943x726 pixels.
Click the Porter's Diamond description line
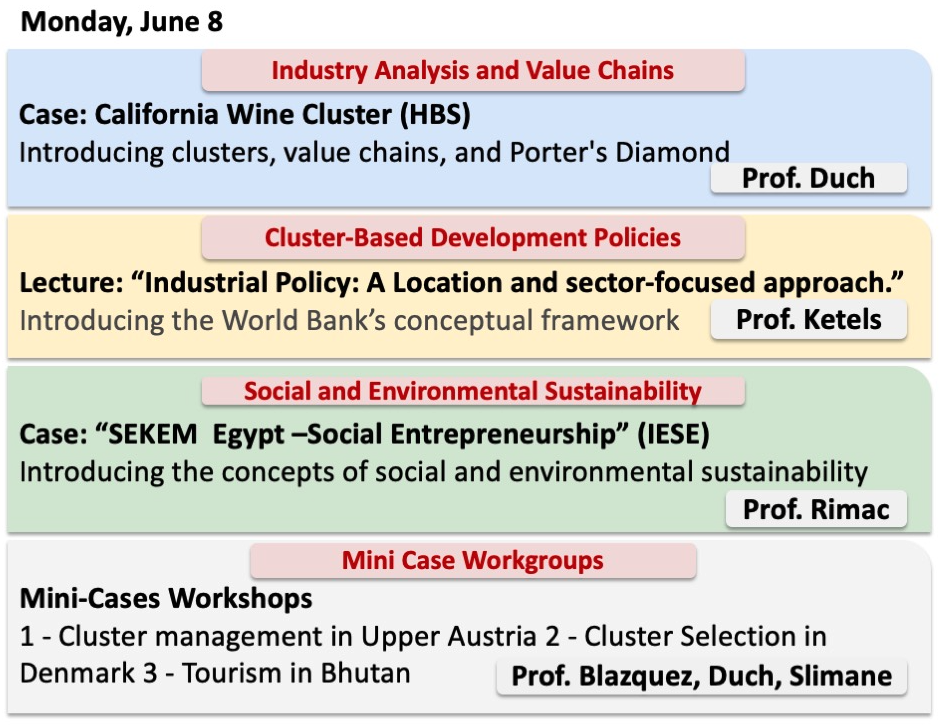click(x=374, y=153)
